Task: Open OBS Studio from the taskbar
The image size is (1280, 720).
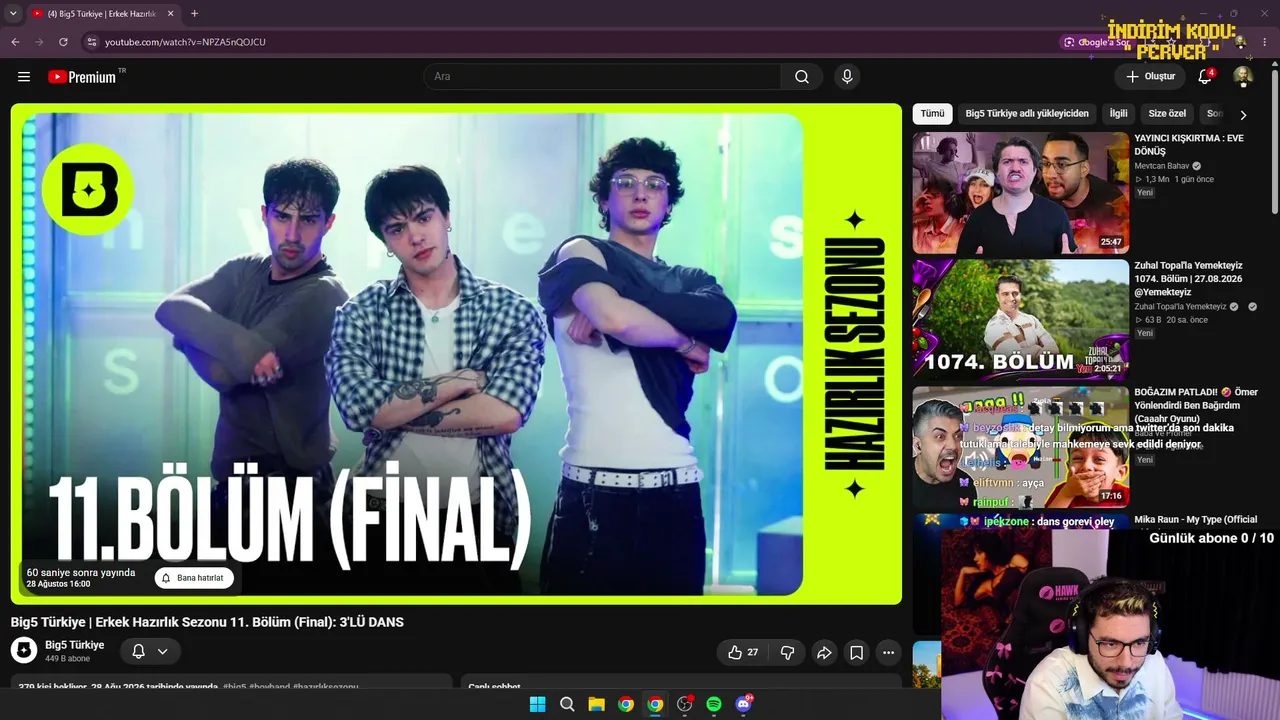Action: click(x=684, y=704)
